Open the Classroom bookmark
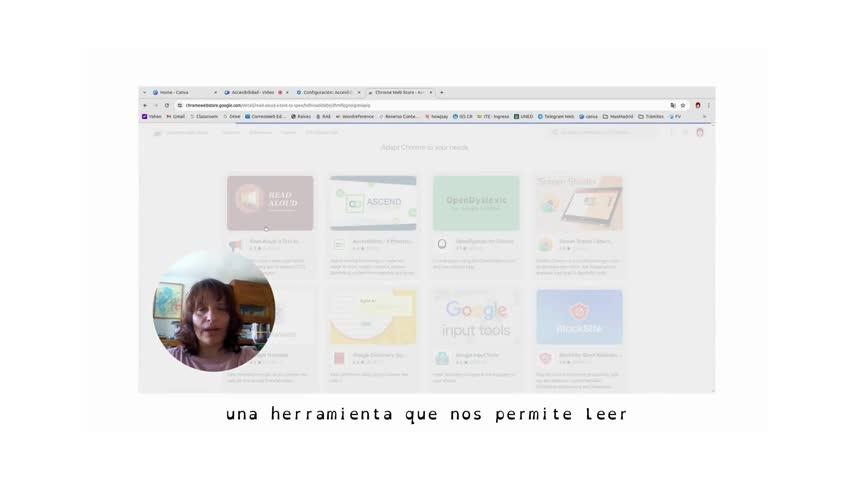Screen dimensions: 854x480 coord(204,117)
